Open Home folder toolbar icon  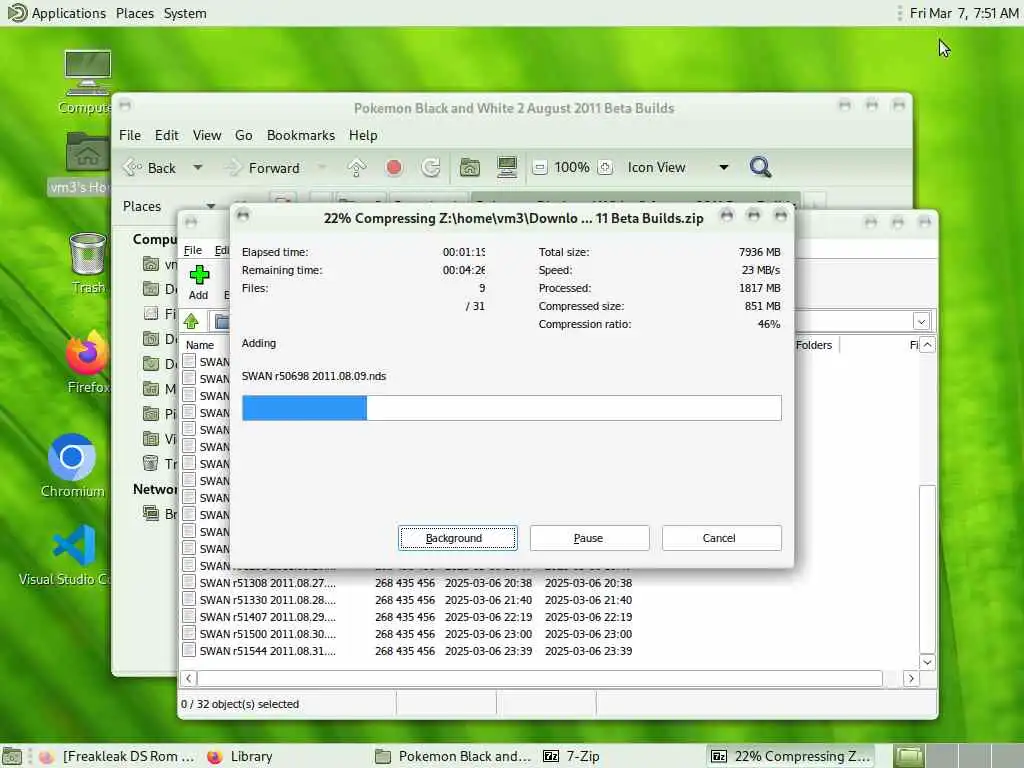470,168
